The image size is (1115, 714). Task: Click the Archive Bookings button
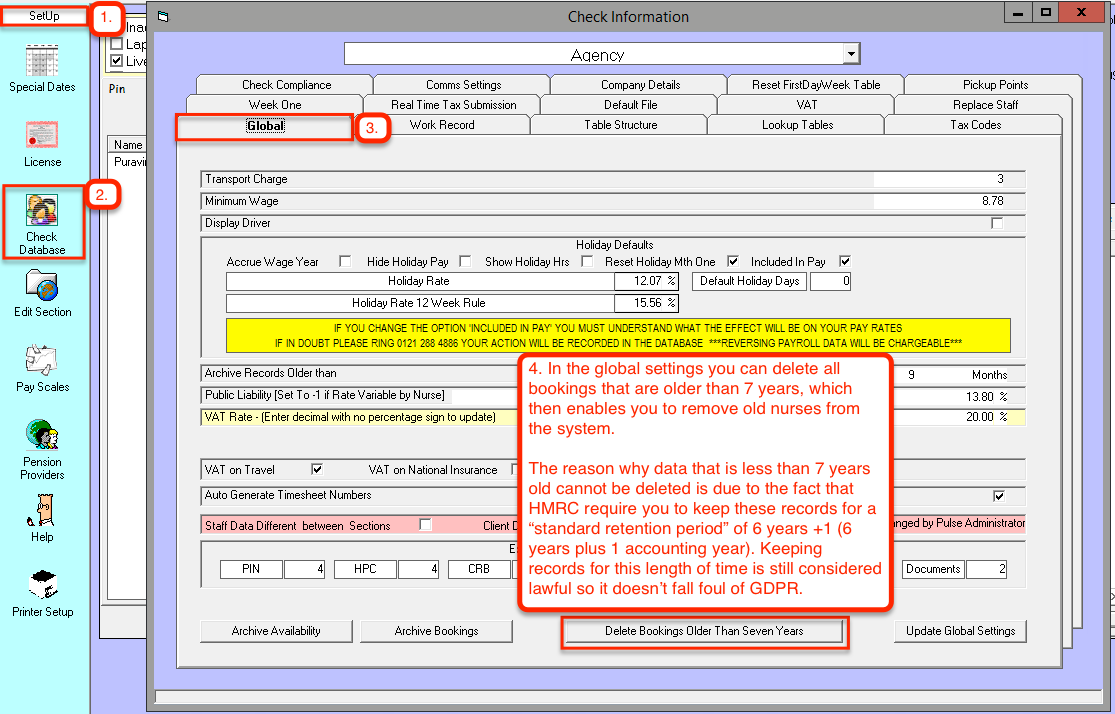(436, 631)
